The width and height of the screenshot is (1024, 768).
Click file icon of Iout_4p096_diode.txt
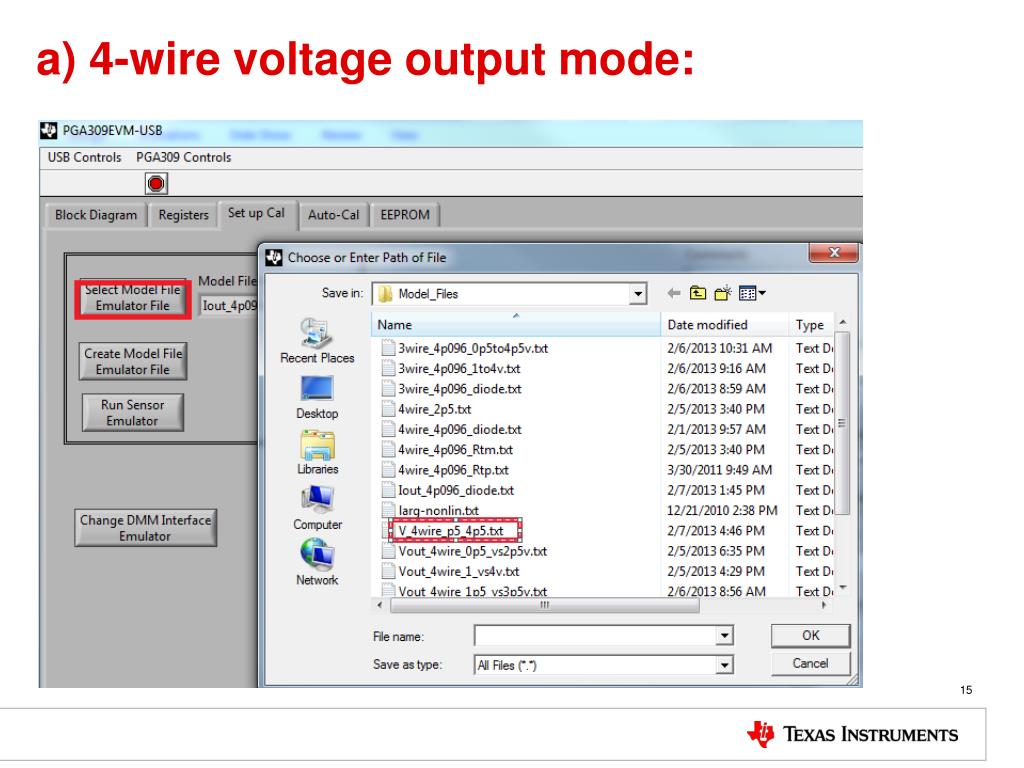coord(389,490)
